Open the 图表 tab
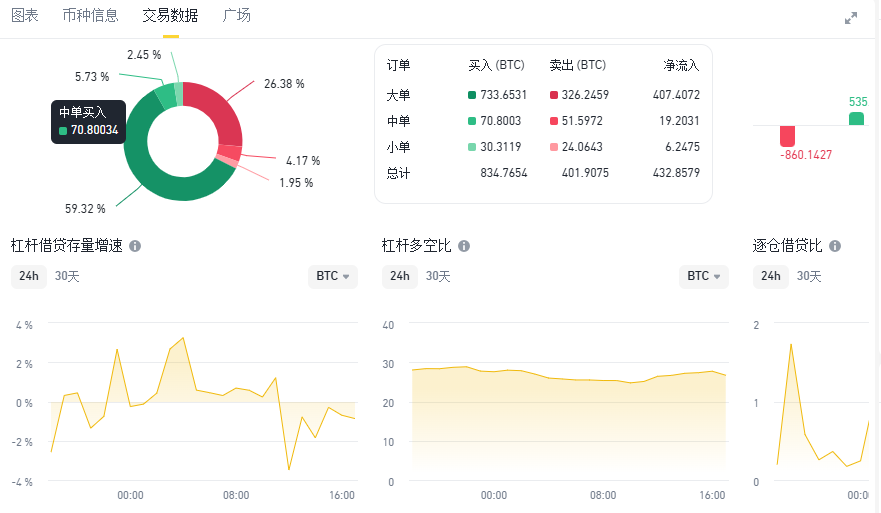Image resolution: width=881 pixels, height=513 pixels. tap(25, 16)
